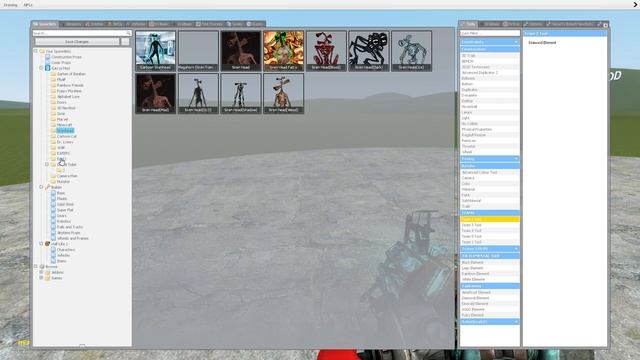This screenshot has width=640, height=360.
Task: Click the Your Spawnlists folder icon
Action: pyautogui.click(x=42, y=51)
